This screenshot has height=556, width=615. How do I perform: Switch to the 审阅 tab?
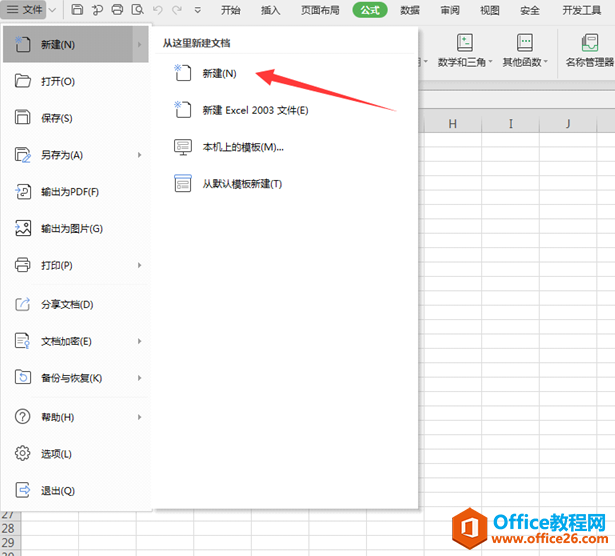(450, 10)
